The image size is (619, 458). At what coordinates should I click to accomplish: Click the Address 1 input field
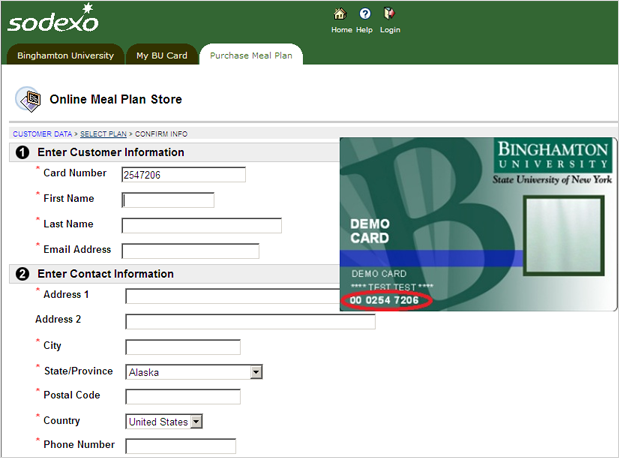click(x=233, y=296)
